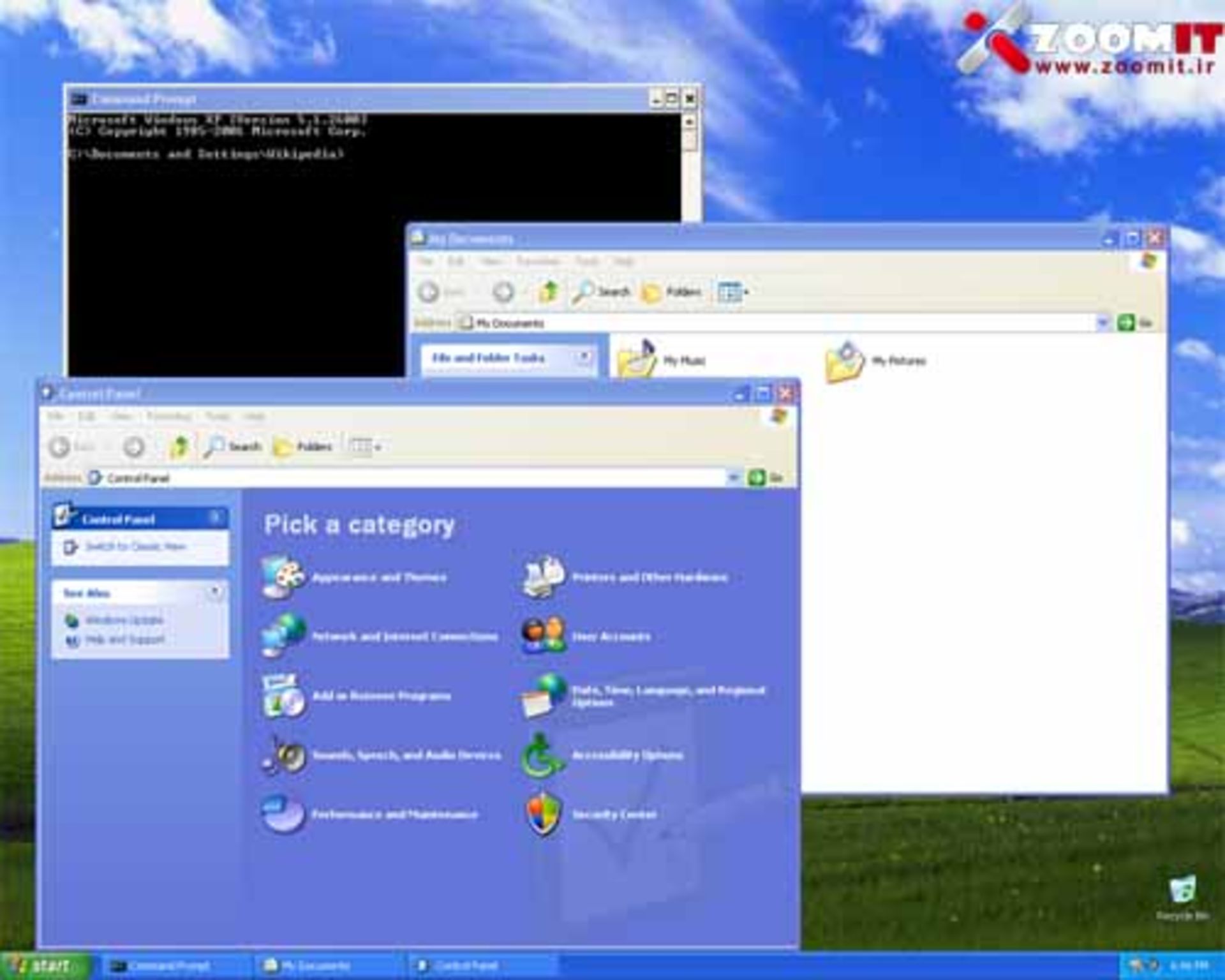Go up one level in My Documents

[549, 292]
